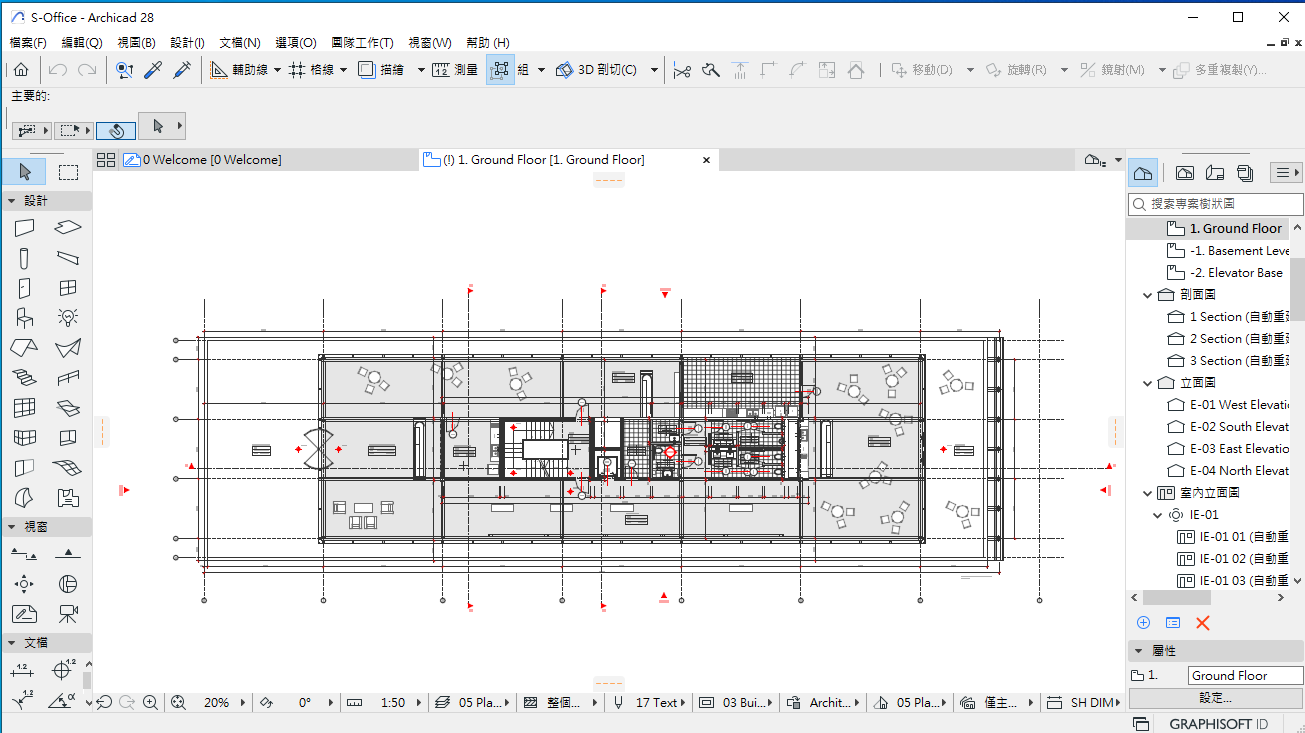Viewport: 1305px width, 733px height.
Task: Click the 搜索專案樹狀圖 search field
Action: pos(1216,204)
